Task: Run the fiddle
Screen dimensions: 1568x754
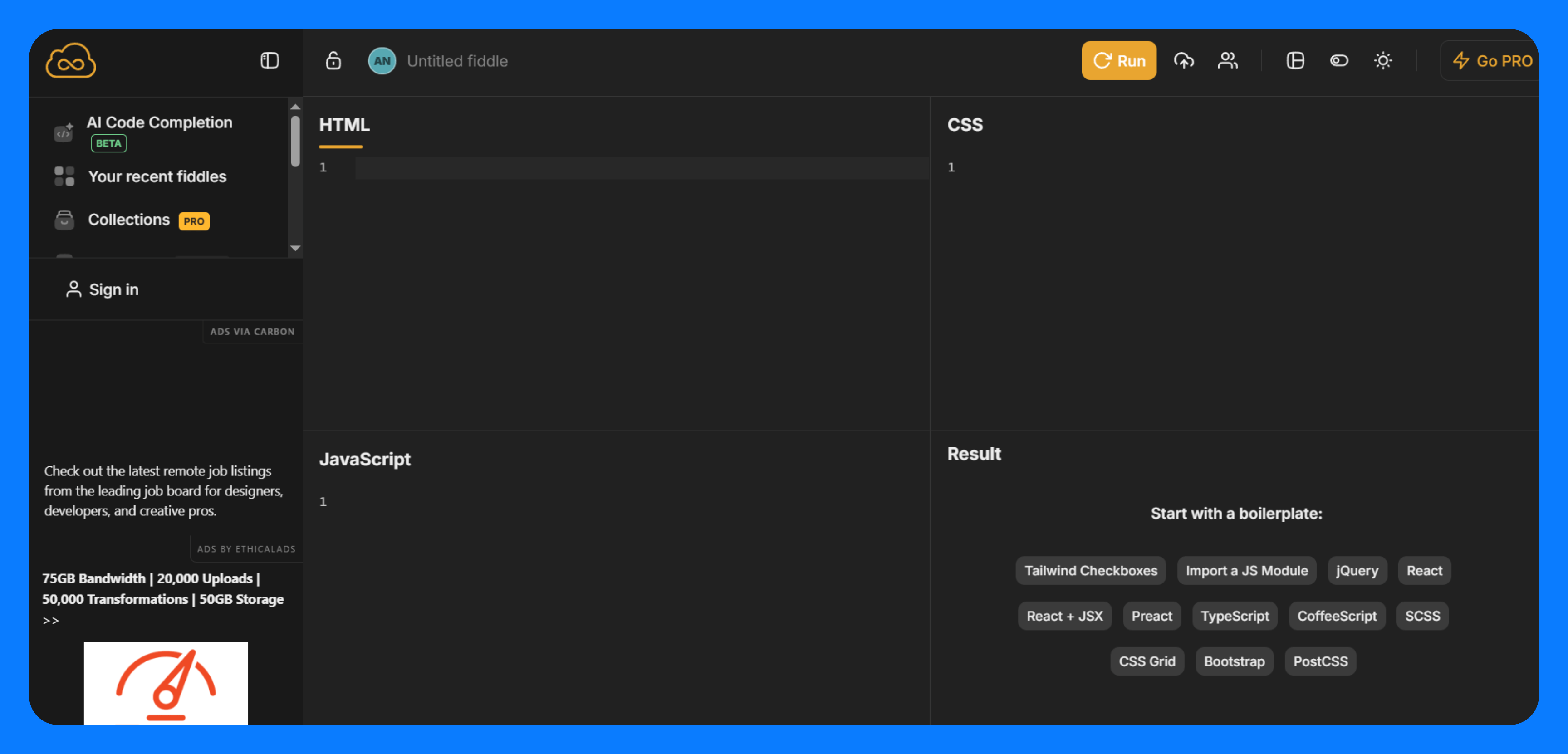Action: [x=1119, y=60]
